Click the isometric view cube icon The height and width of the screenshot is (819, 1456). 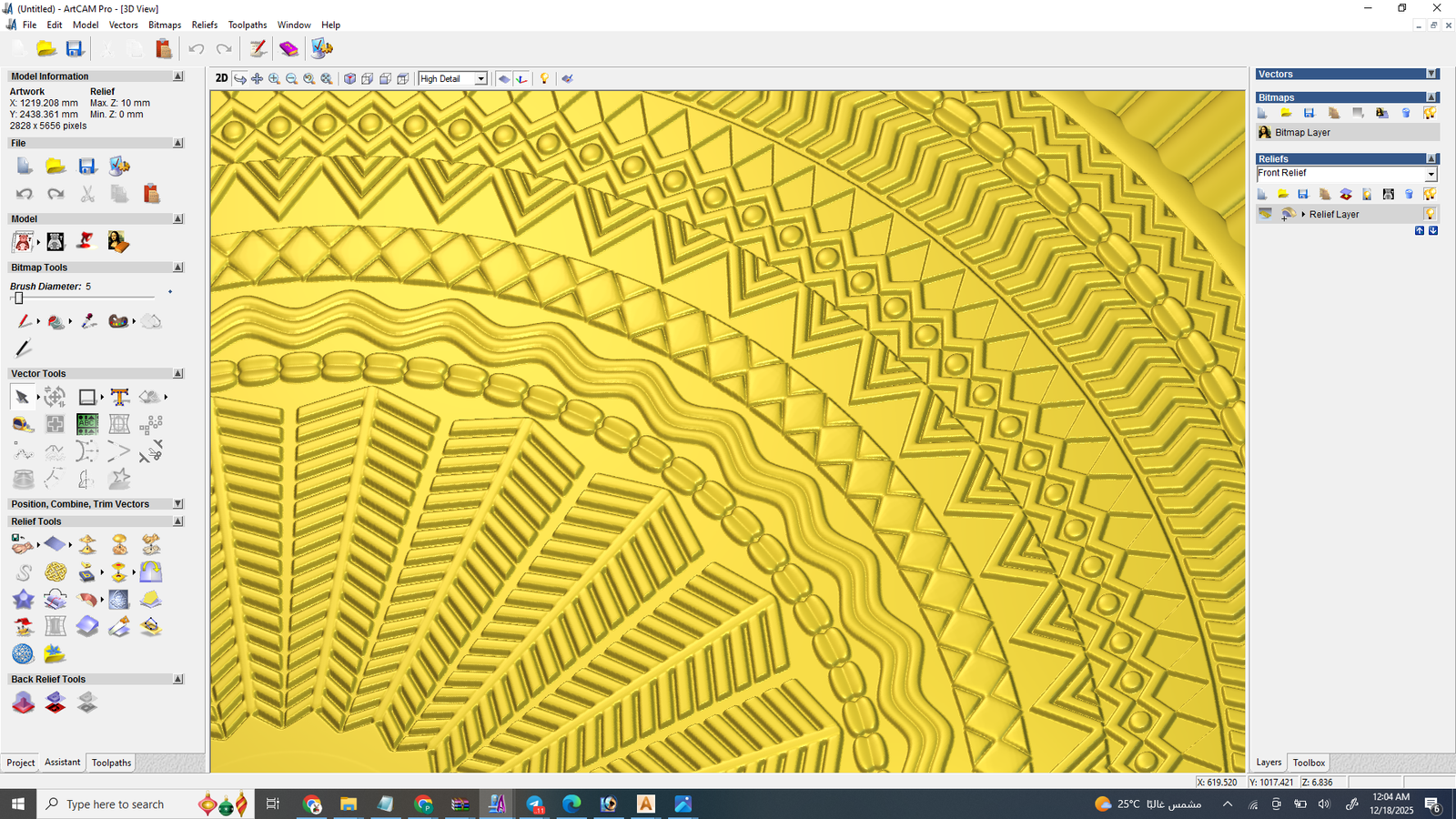(x=349, y=79)
